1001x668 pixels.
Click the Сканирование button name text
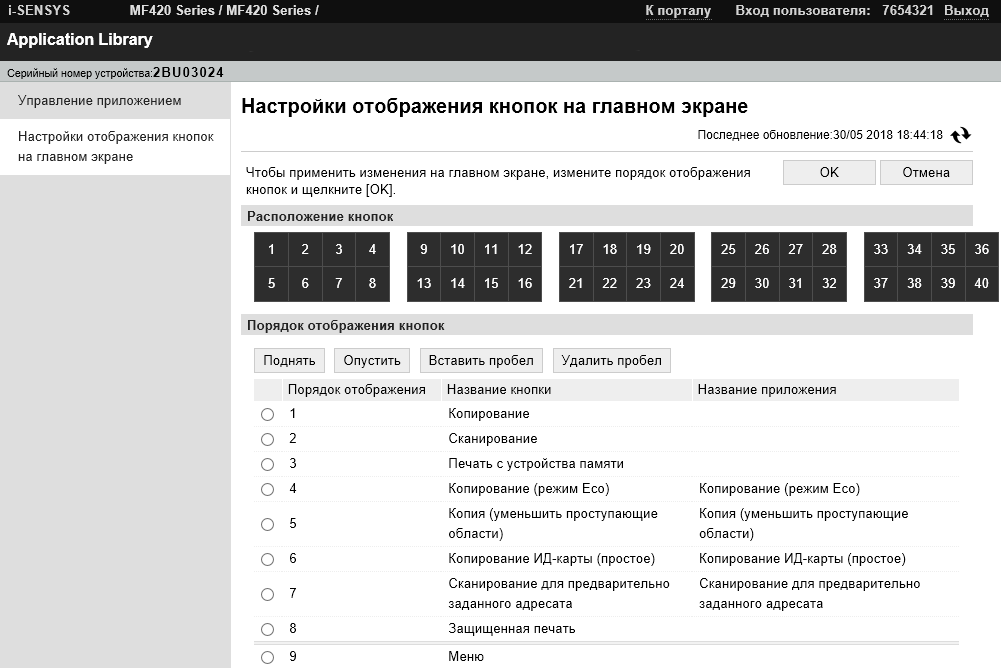click(x=492, y=439)
